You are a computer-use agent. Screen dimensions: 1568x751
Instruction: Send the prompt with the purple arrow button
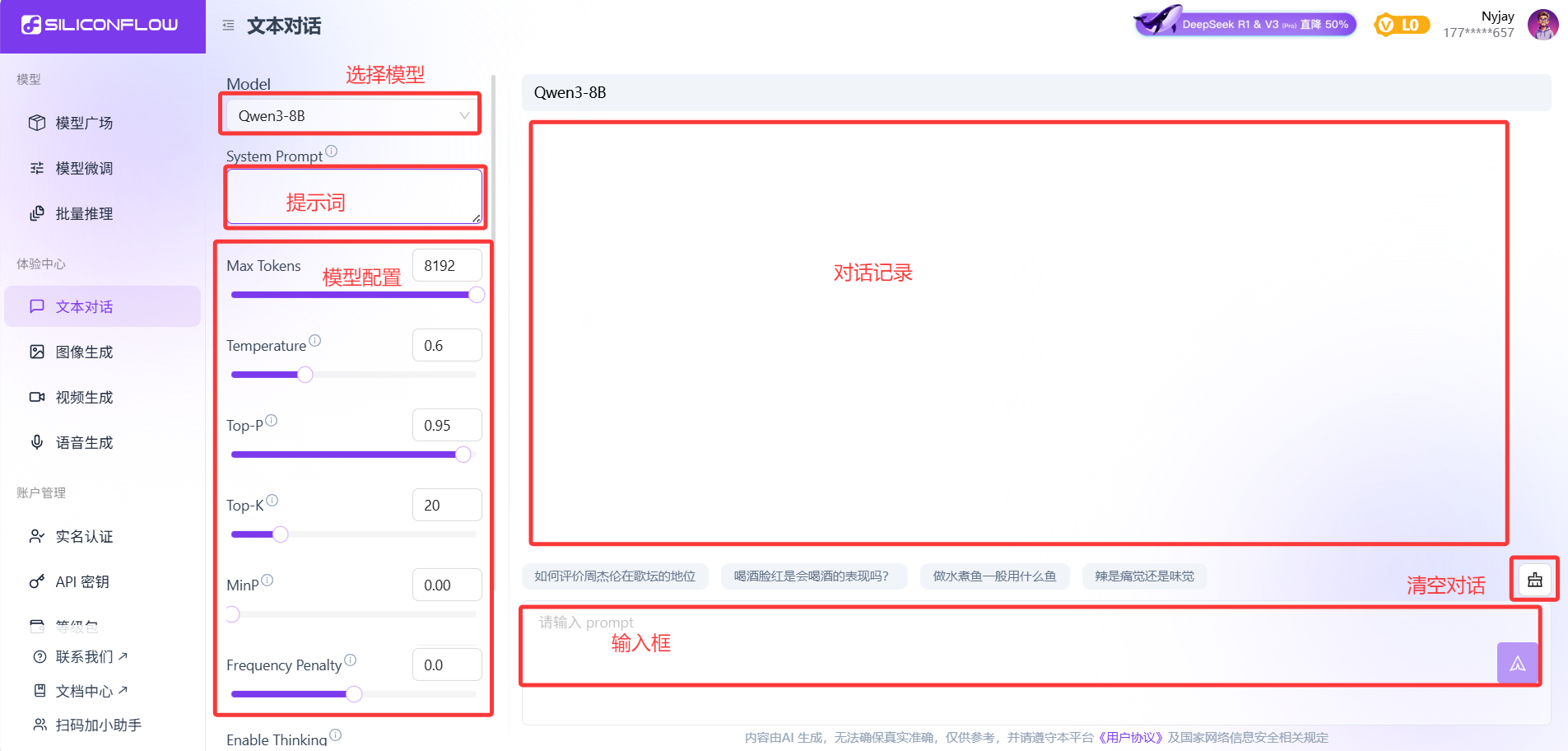(1518, 663)
